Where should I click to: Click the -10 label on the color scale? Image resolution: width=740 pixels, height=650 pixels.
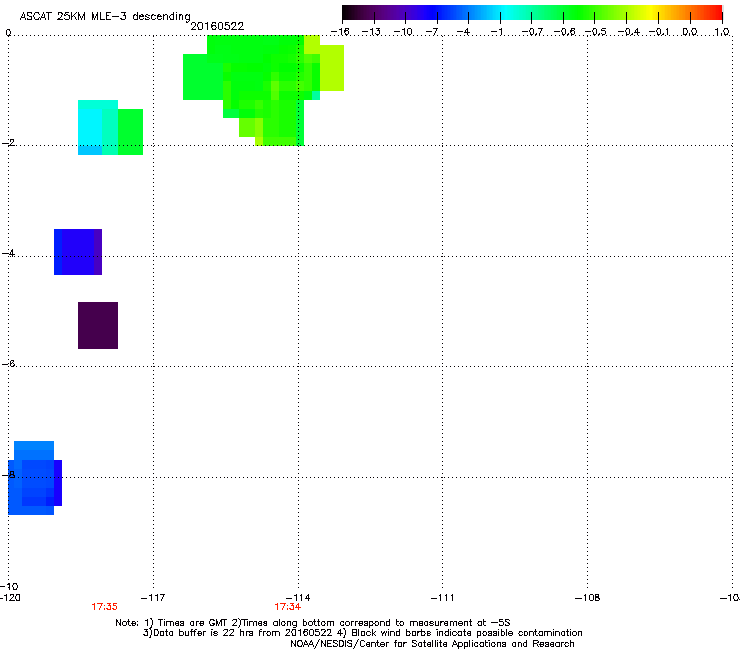403,32
